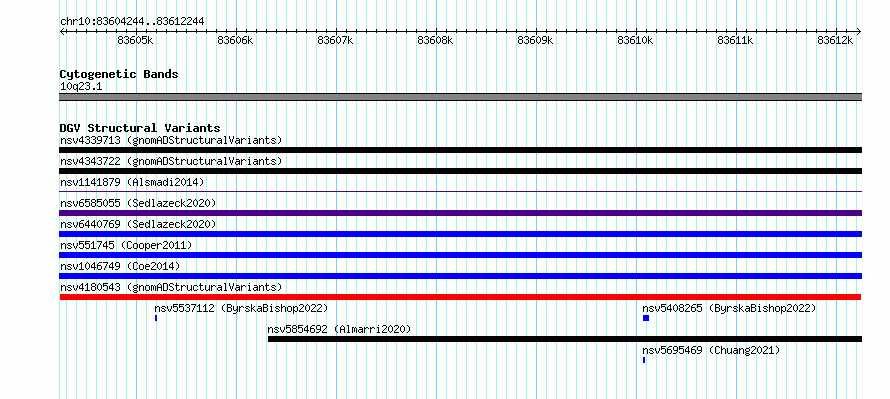
Task: Click the 83608k ruler tick label
Action: tap(435, 40)
